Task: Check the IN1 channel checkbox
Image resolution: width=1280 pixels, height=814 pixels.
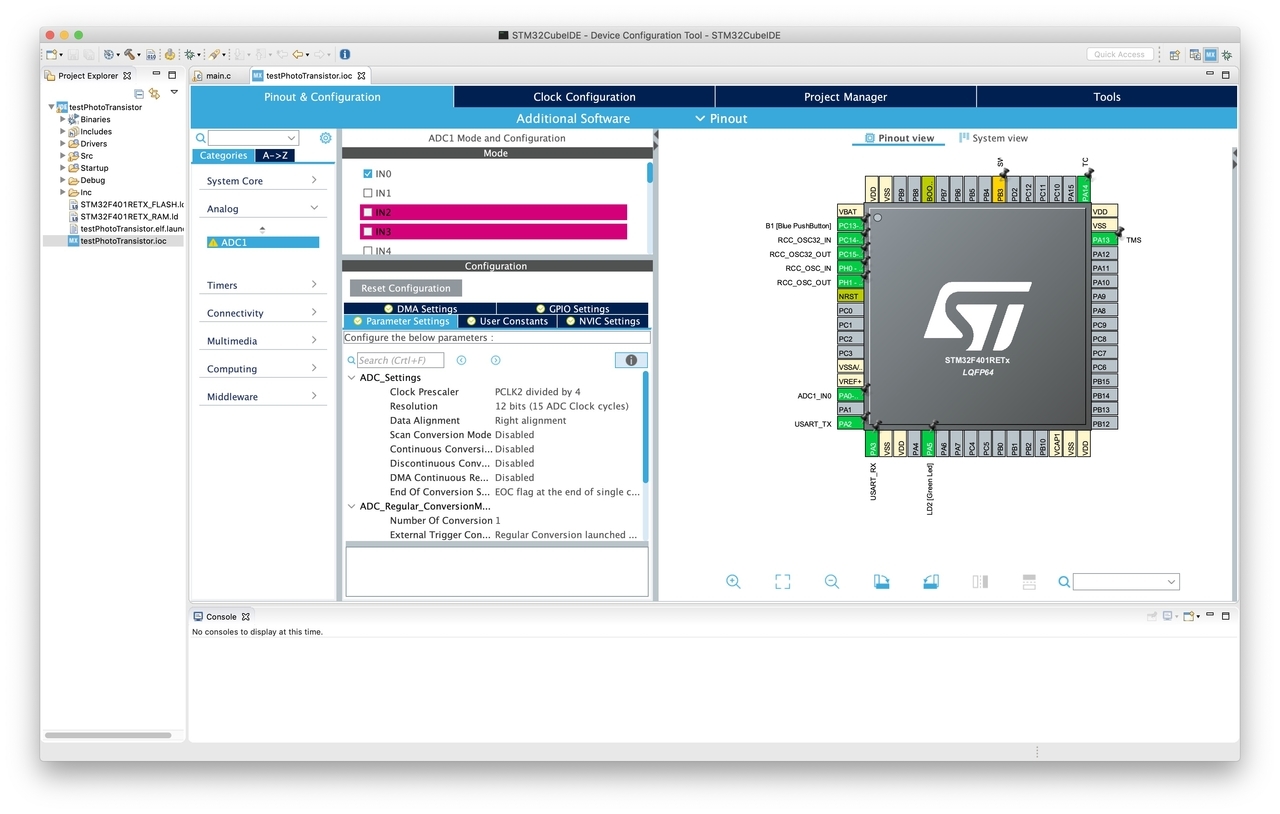Action: (x=368, y=193)
